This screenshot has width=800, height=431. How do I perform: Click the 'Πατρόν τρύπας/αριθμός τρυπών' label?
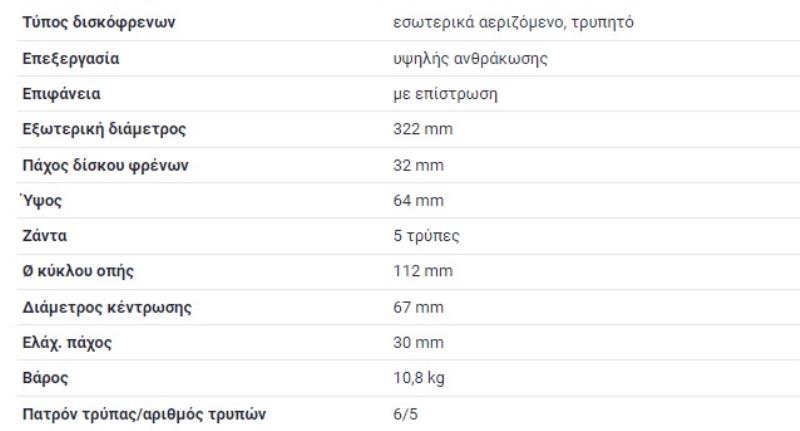[144, 414]
